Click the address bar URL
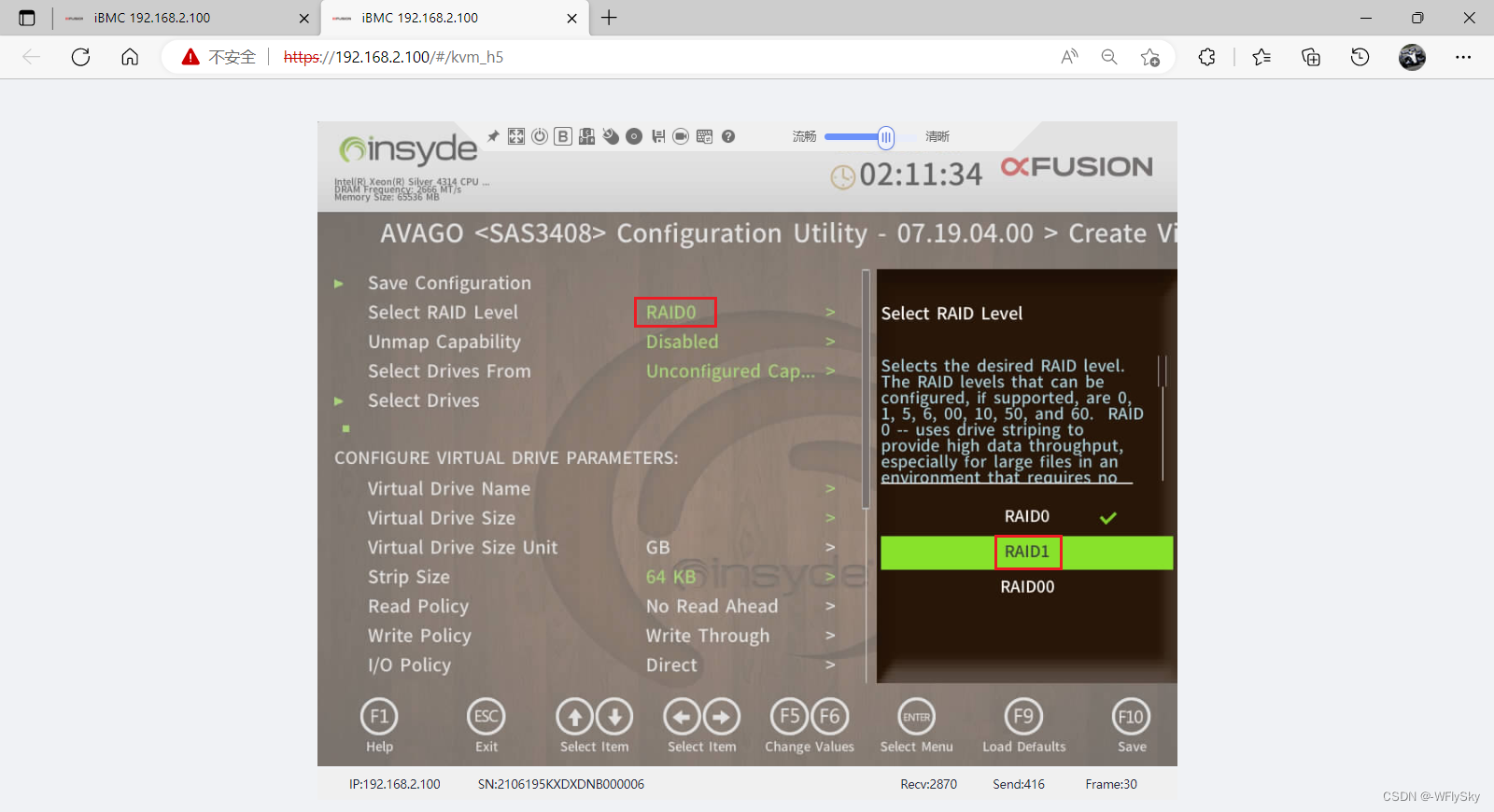 pos(393,57)
